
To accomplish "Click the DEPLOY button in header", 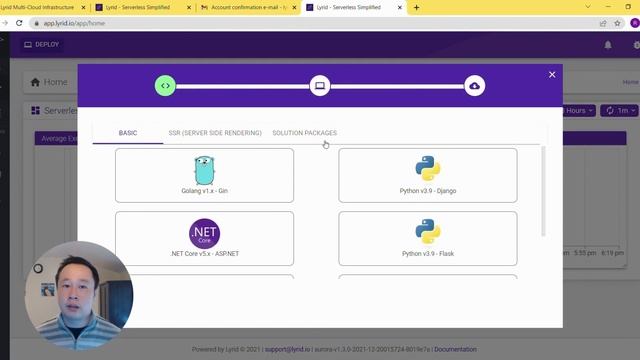I will click(42, 44).
